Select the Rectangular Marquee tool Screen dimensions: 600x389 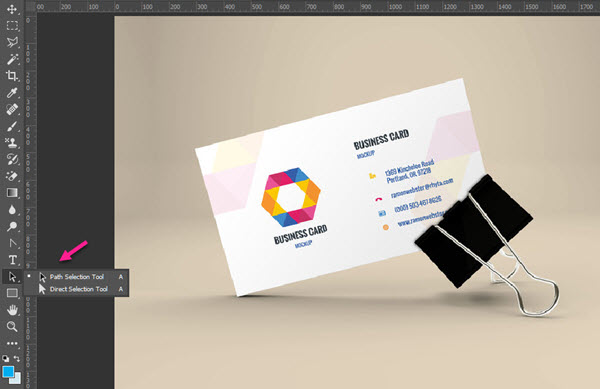pyautogui.click(x=12, y=26)
